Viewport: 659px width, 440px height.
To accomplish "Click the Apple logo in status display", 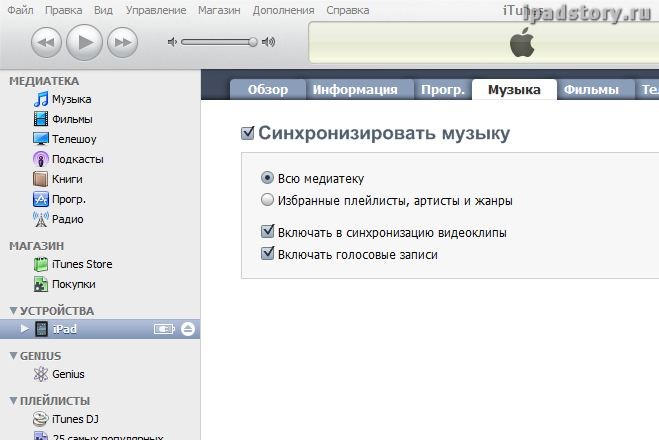I will [x=522, y=42].
